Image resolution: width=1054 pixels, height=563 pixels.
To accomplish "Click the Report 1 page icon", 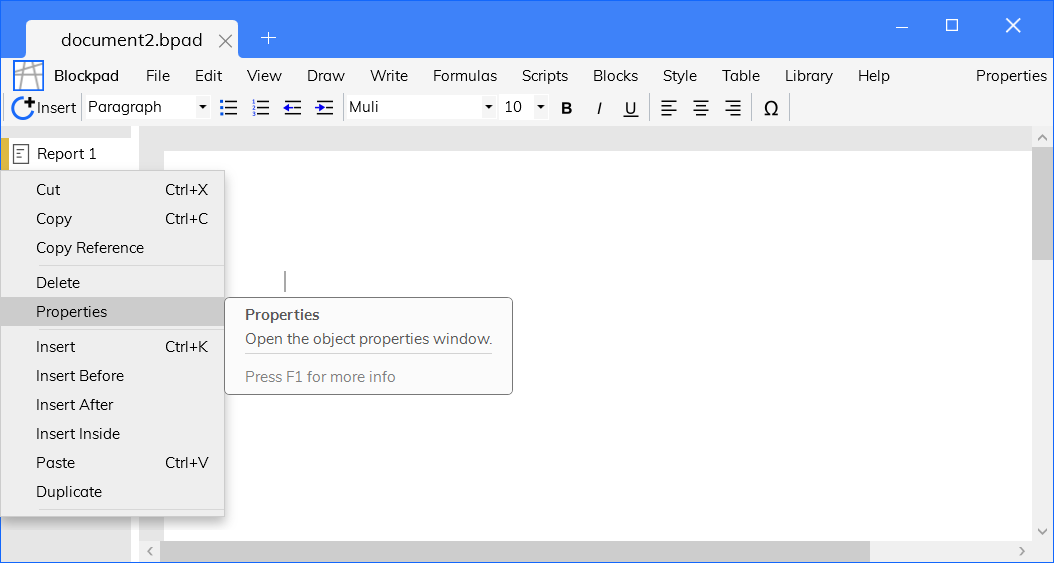I will 22,154.
